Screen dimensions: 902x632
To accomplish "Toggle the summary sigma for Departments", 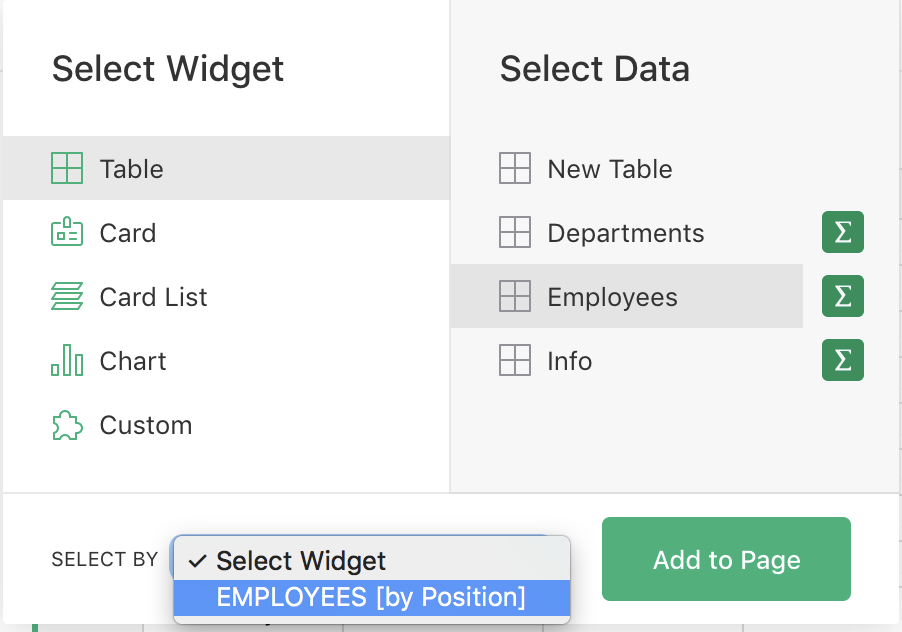I will tap(842, 233).
